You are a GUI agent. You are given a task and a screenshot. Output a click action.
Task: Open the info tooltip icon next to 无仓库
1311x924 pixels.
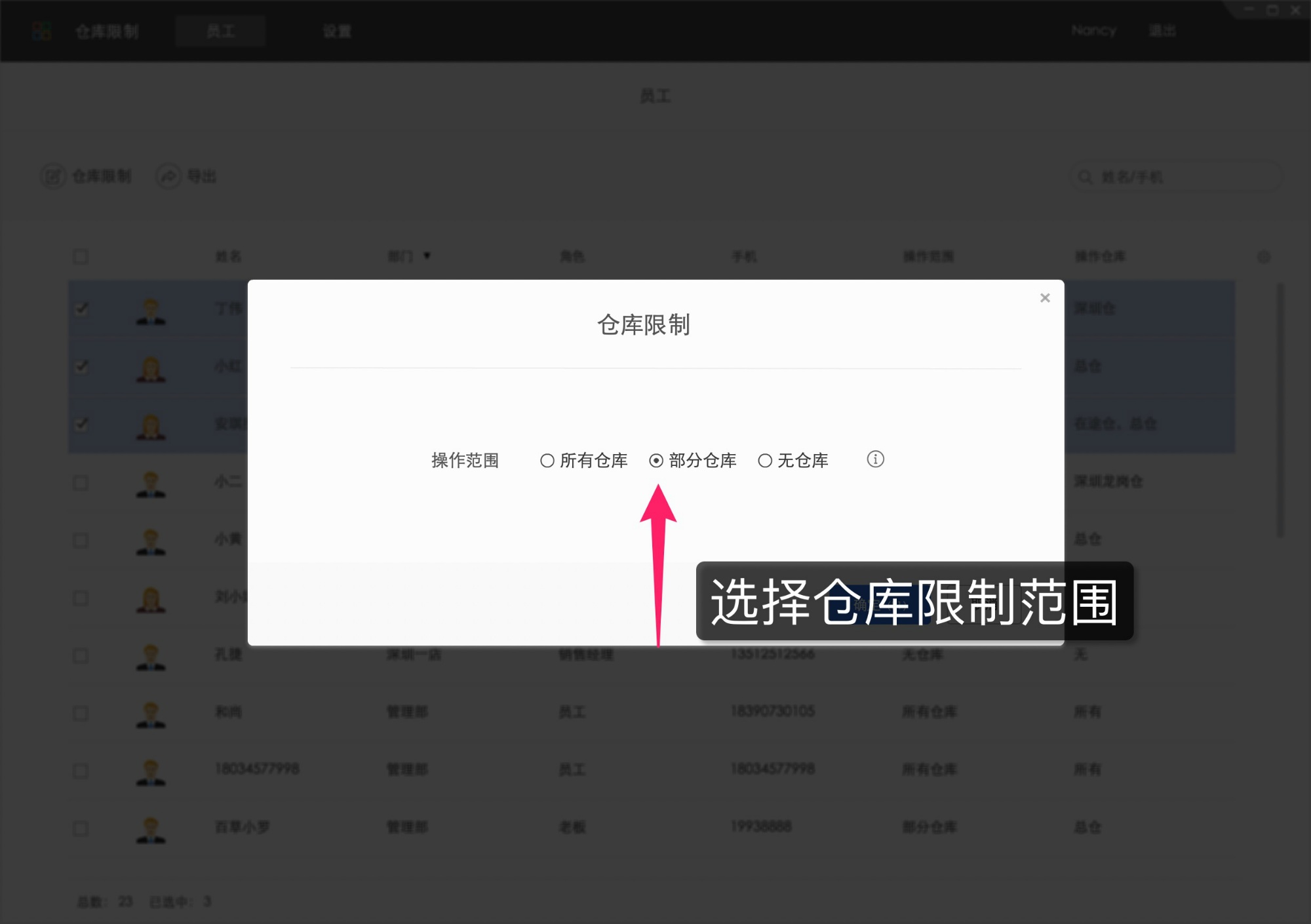(x=876, y=459)
